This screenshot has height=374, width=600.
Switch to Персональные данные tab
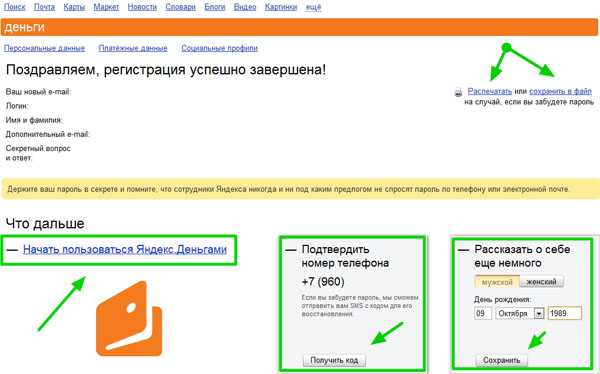[x=44, y=48]
